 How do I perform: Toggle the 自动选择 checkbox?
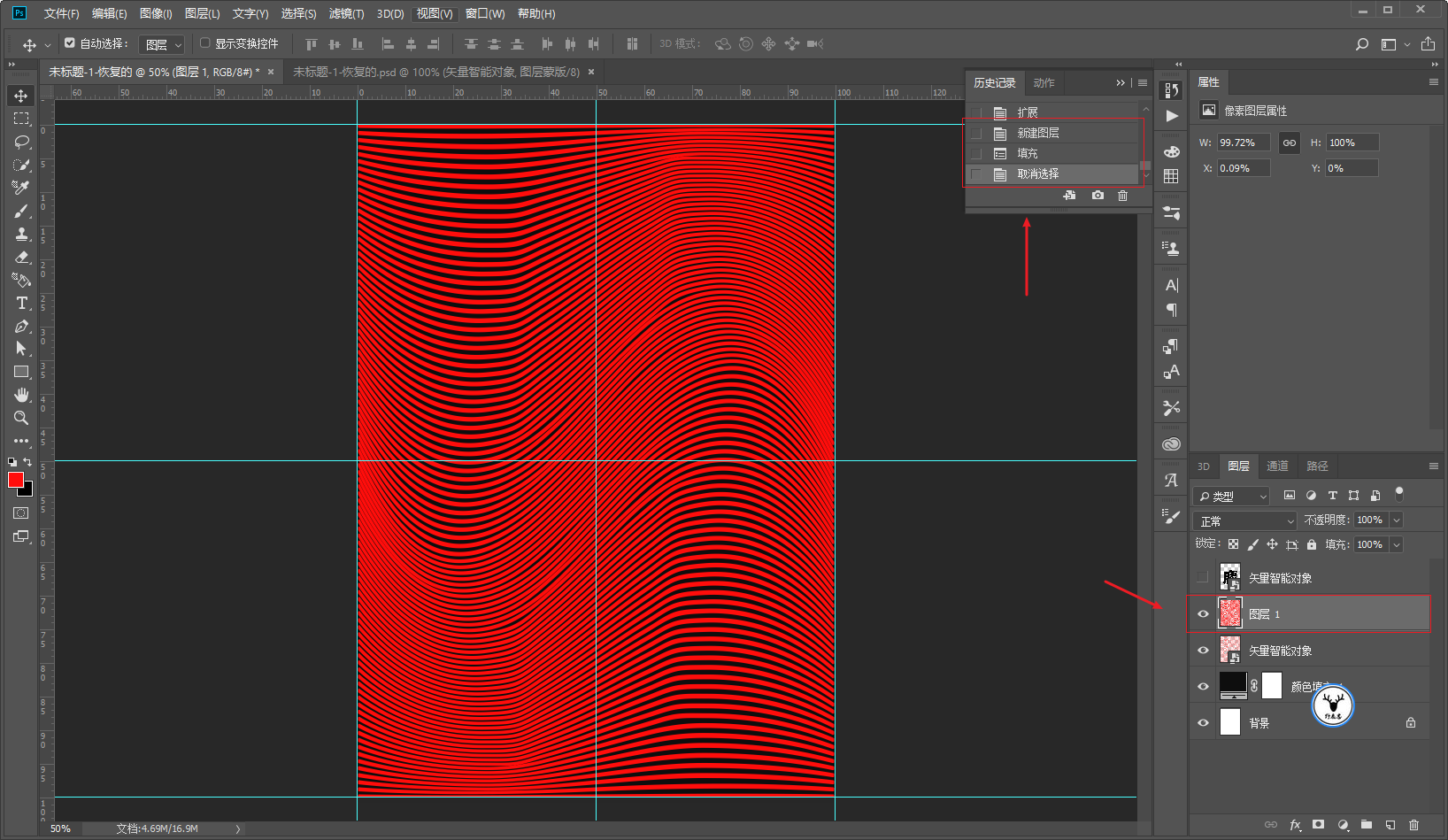[70, 42]
